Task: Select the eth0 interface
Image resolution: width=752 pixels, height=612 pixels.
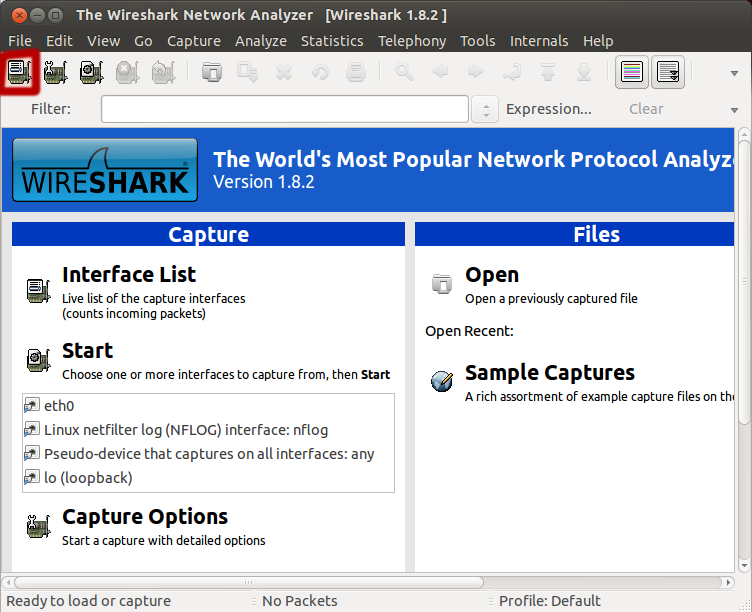Action: [208, 406]
